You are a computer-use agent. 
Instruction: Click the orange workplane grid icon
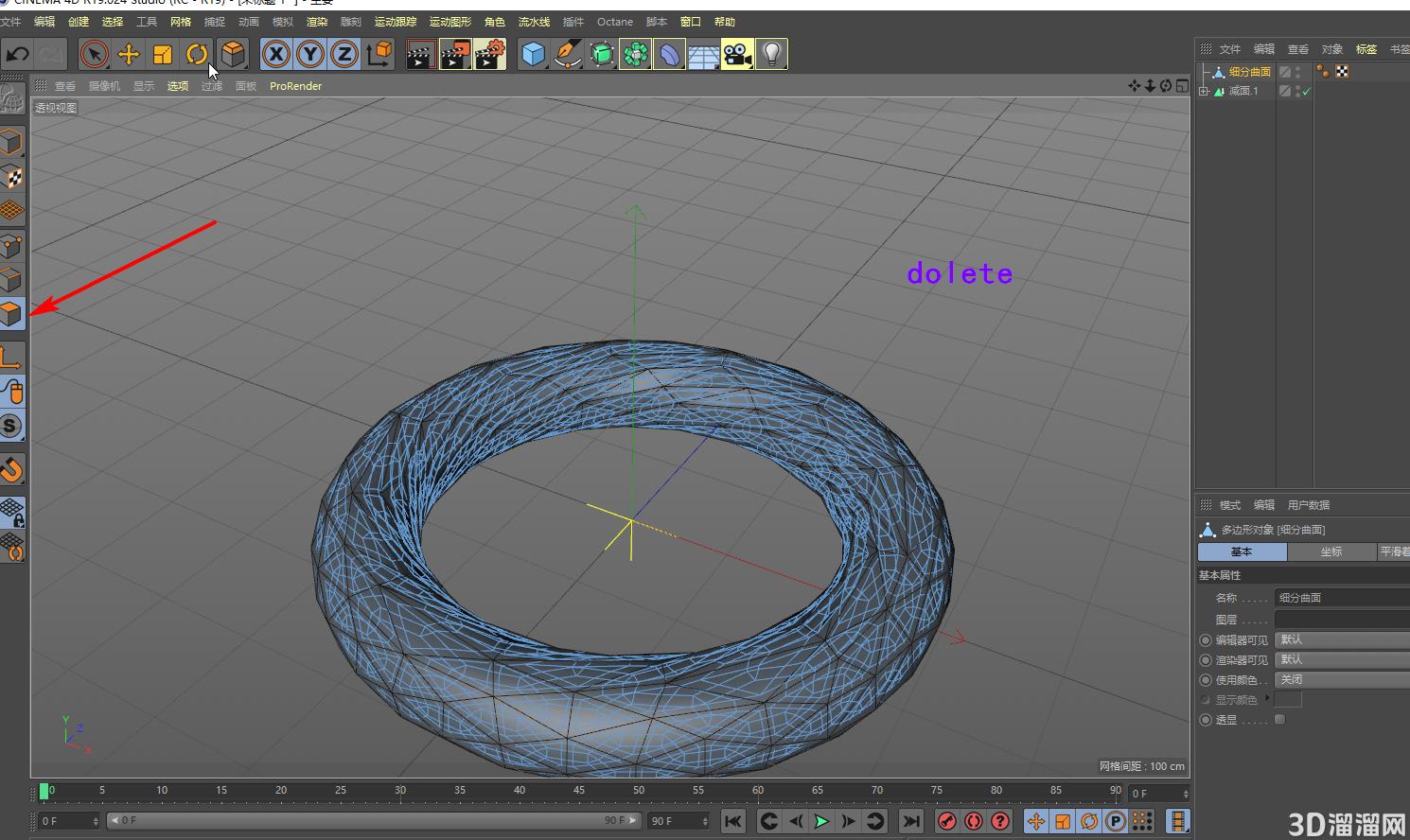click(x=11, y=210)
